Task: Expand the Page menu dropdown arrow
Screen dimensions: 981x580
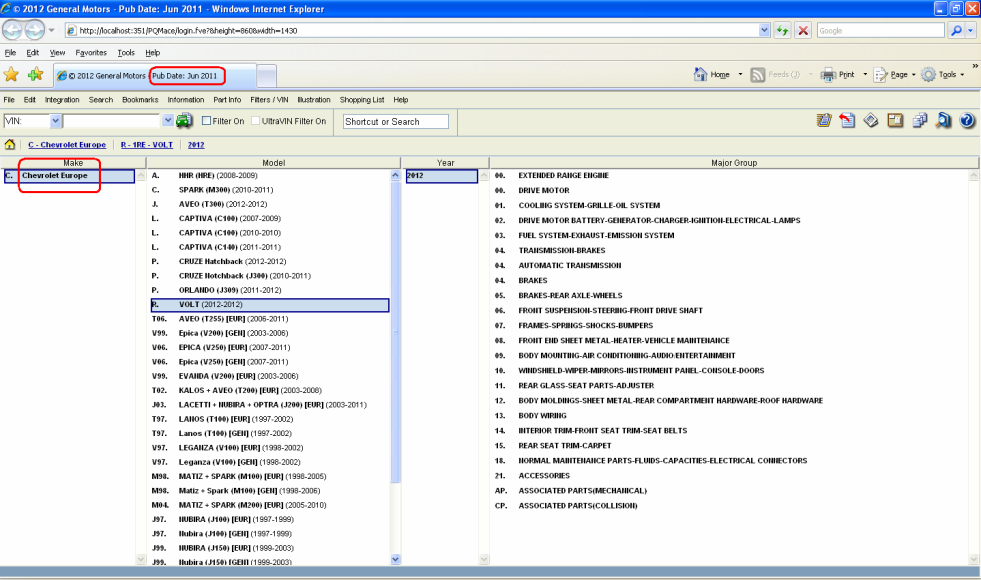Action: pyautogui.click(x=913, y=74)
